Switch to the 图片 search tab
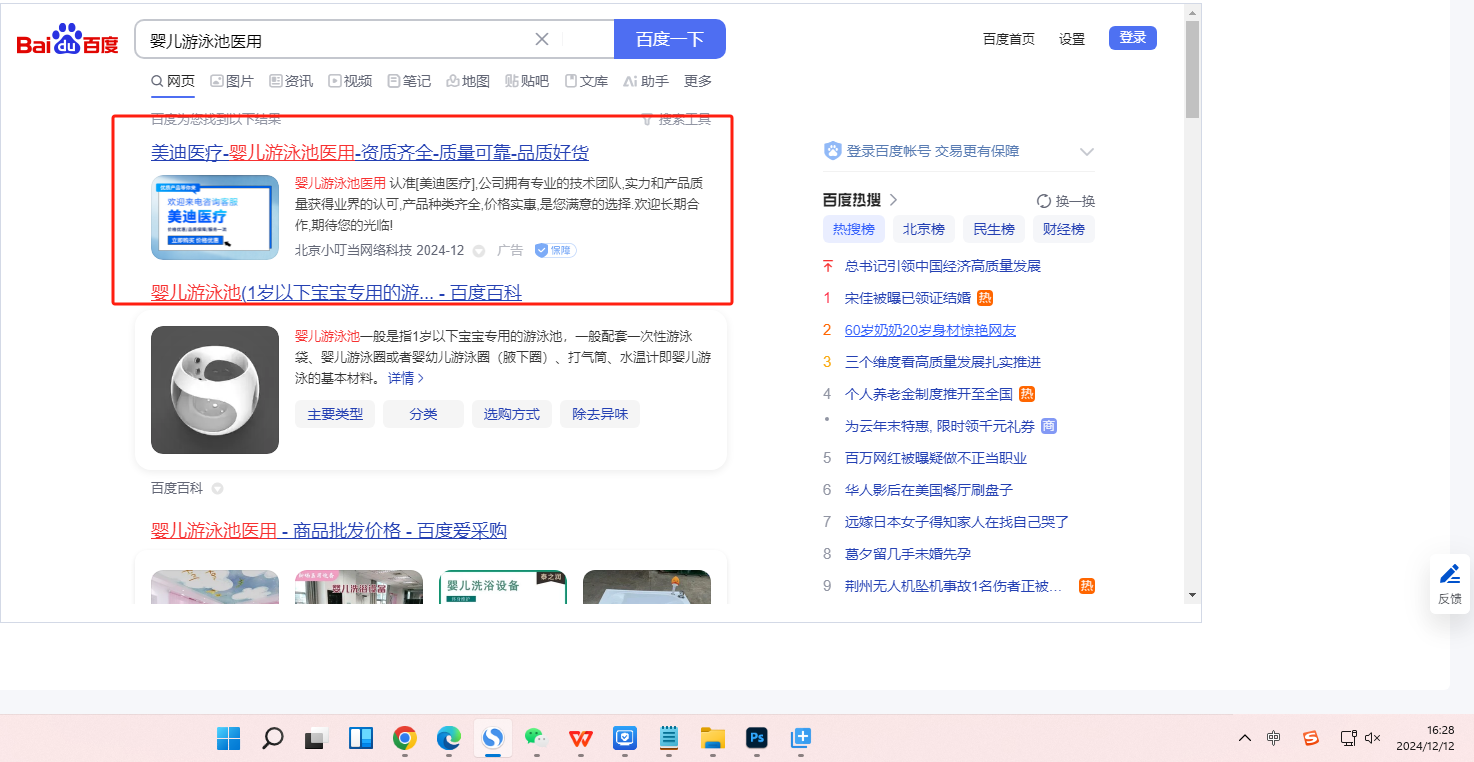Image resolution: width=1474 pixels, height=762 pixels. (232, 81)
